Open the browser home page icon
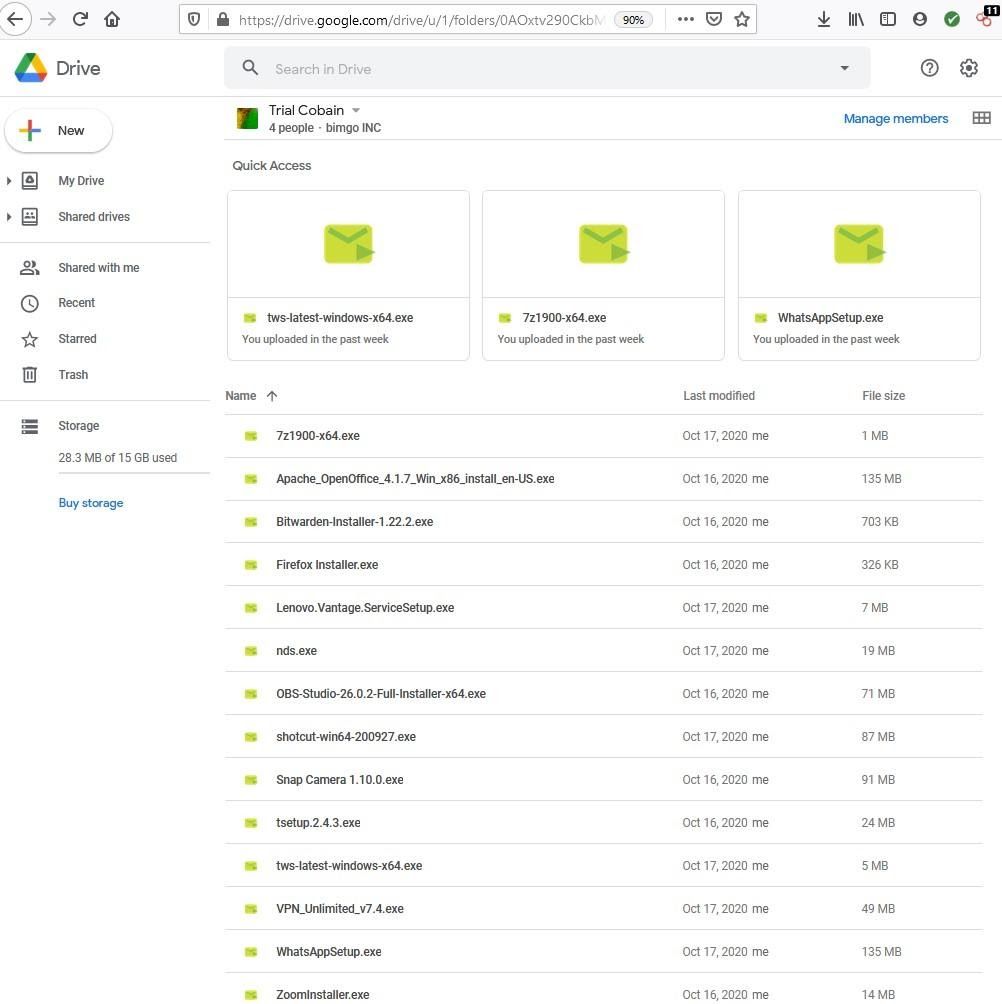 click(112, 19)
